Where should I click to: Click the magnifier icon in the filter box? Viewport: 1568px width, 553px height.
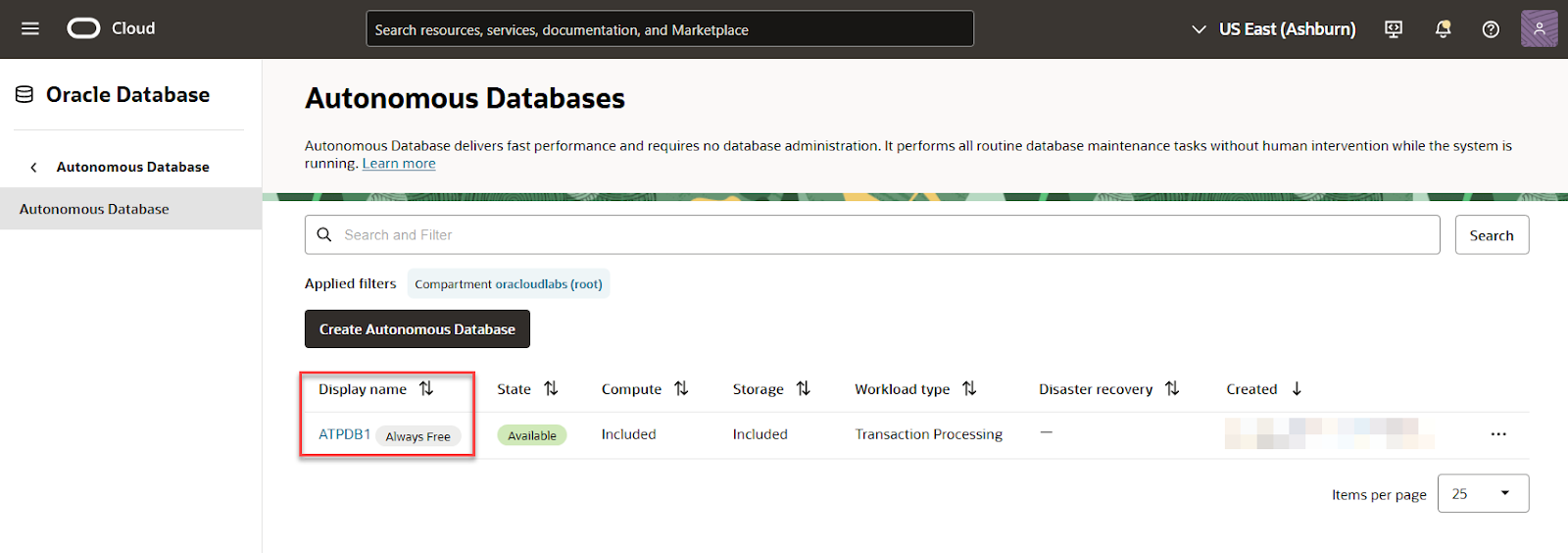(x=324, y=234)
